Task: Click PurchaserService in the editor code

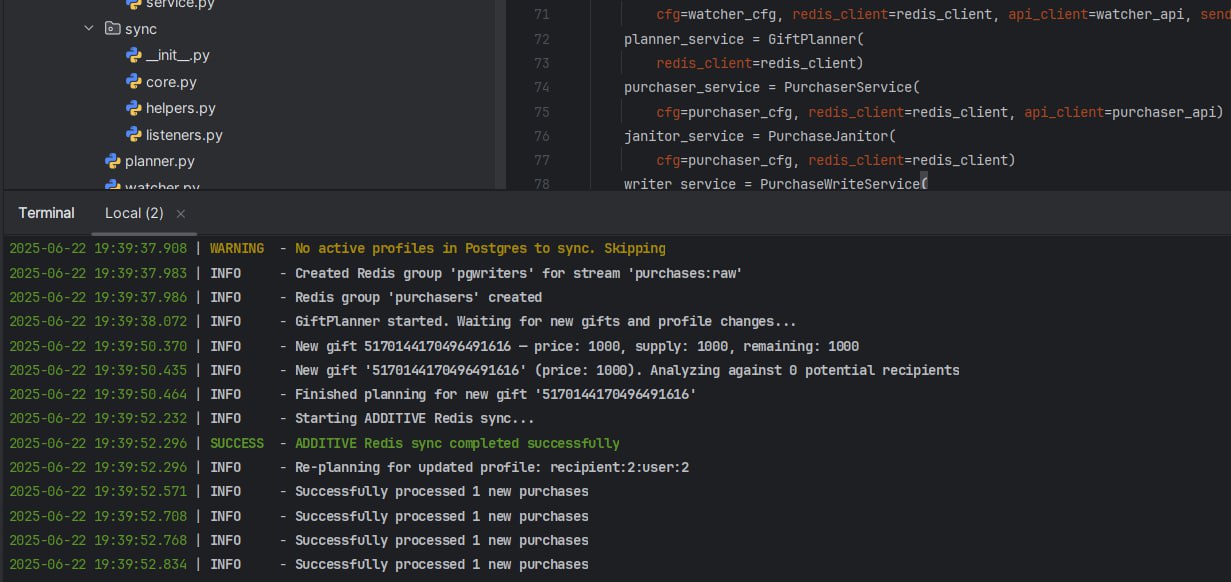Action: click(x=847, y=87)
